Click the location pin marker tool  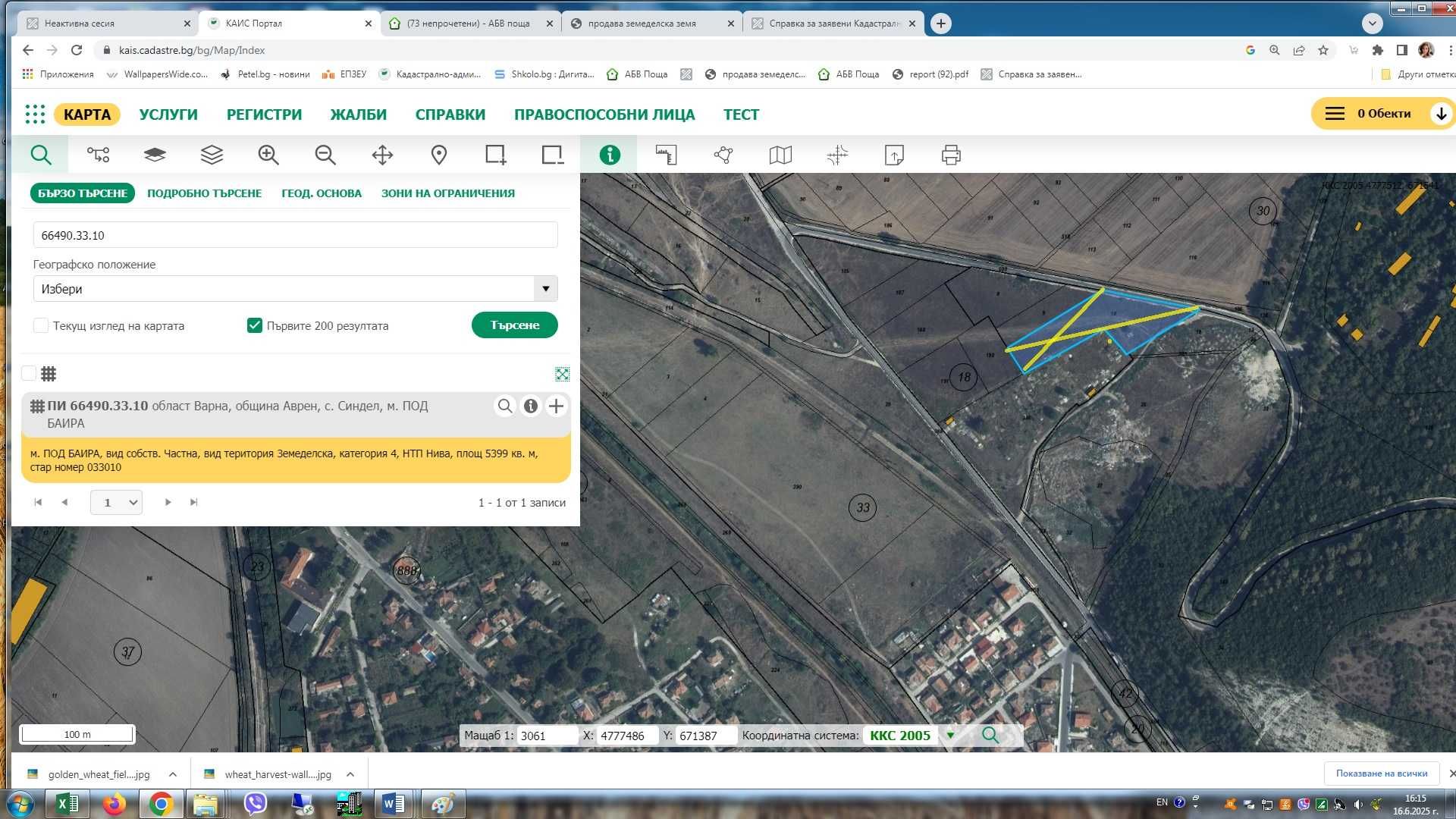pyautogui.click(x=438, y=155)
